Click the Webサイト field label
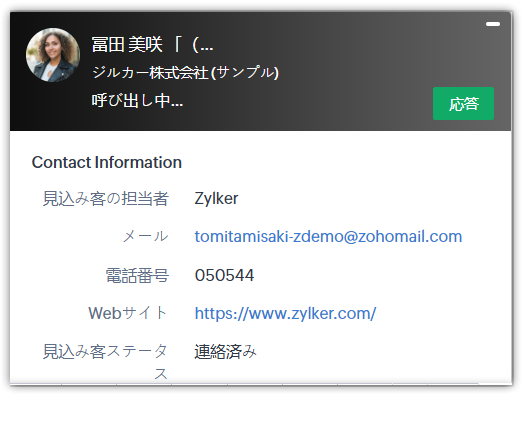 pyautogui.click(x=128, y=313)
